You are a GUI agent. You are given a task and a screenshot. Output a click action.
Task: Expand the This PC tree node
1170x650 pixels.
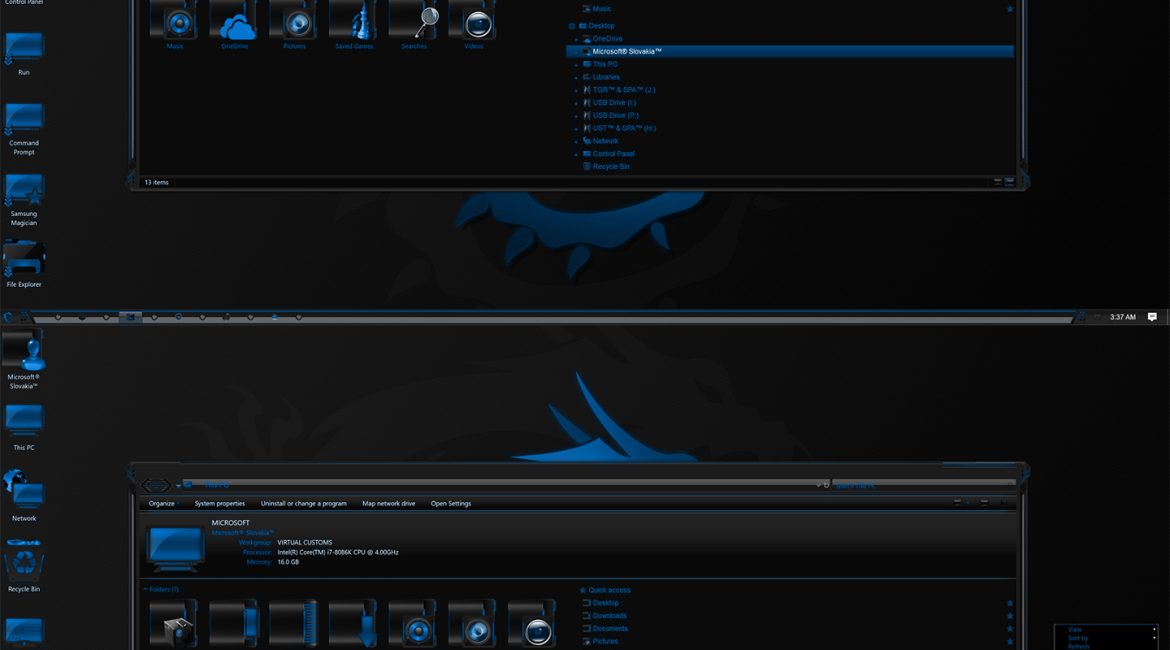pyautogui.click(x=576, y=64)
